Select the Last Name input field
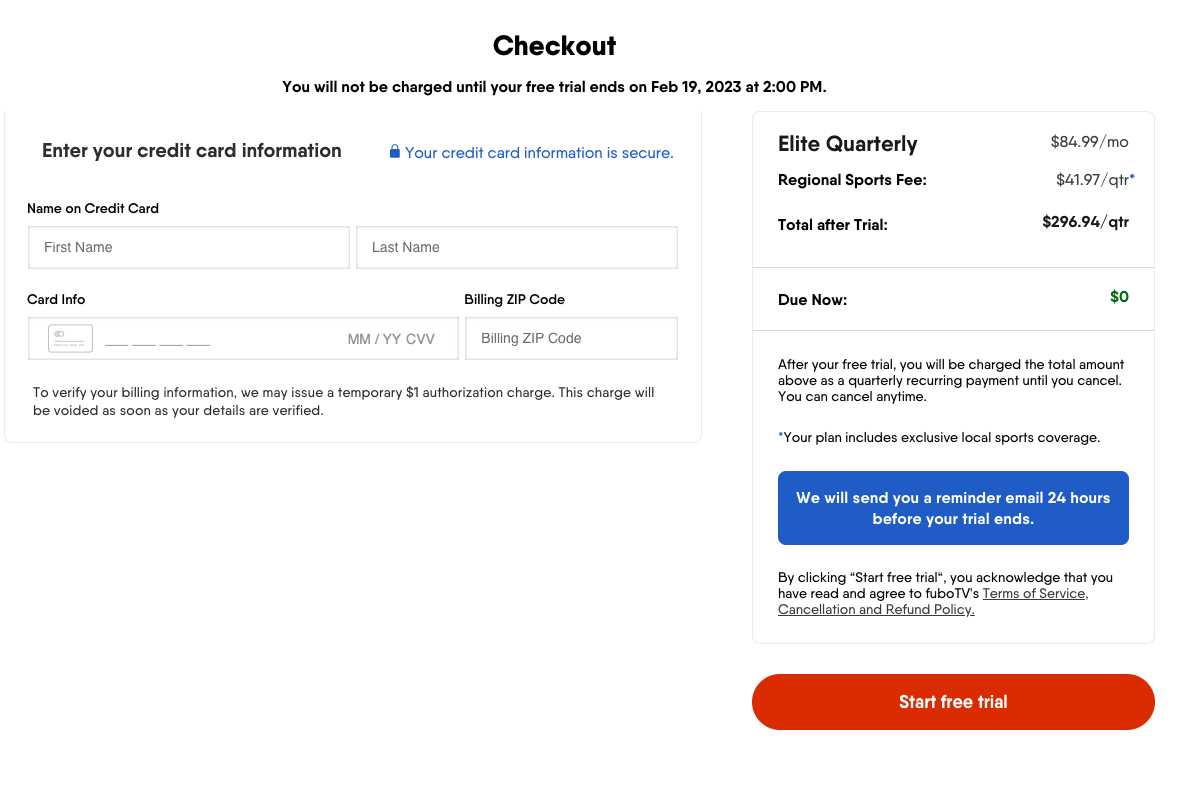Screen dimensions: 1198x812 (516, 247)
